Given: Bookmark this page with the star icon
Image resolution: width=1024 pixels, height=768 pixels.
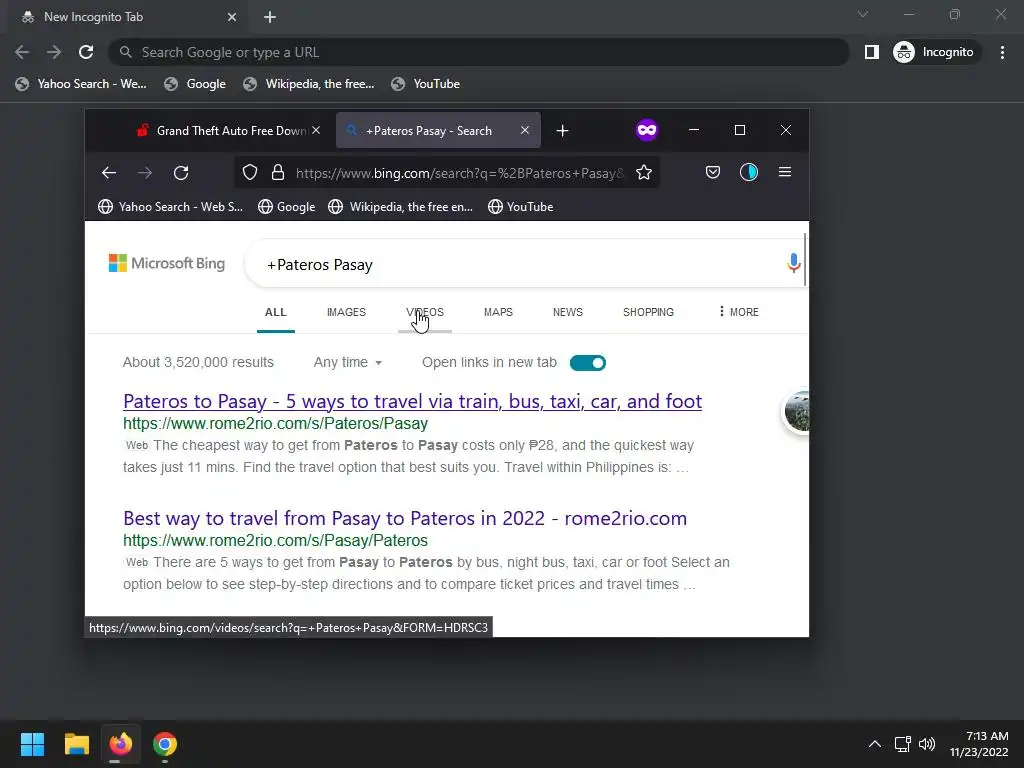Looking at the screenshot, I should (644, 172).
